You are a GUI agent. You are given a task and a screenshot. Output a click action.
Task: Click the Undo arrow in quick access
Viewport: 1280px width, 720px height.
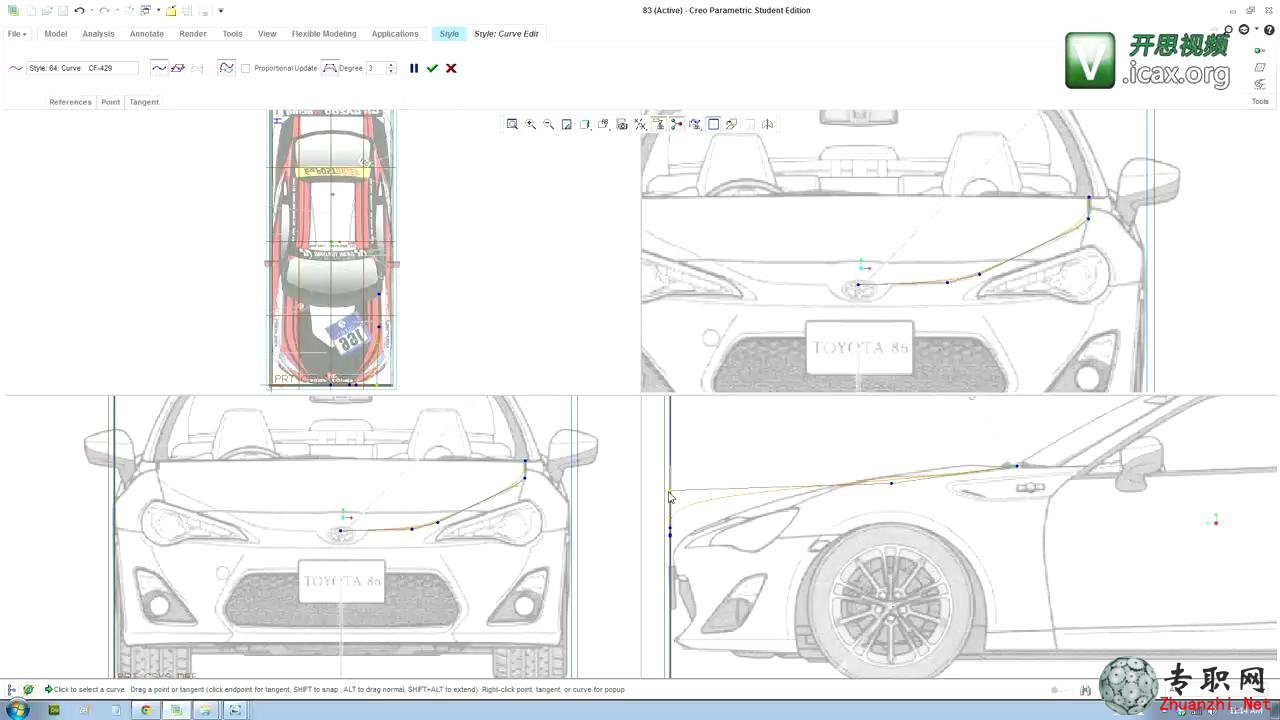(x=79, y=11)
